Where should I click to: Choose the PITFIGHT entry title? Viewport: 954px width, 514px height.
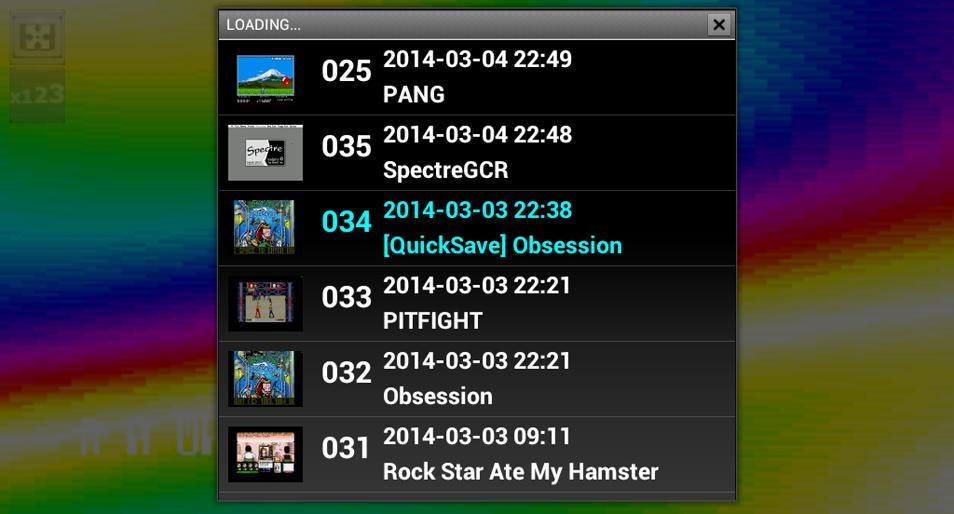point(433,321)
